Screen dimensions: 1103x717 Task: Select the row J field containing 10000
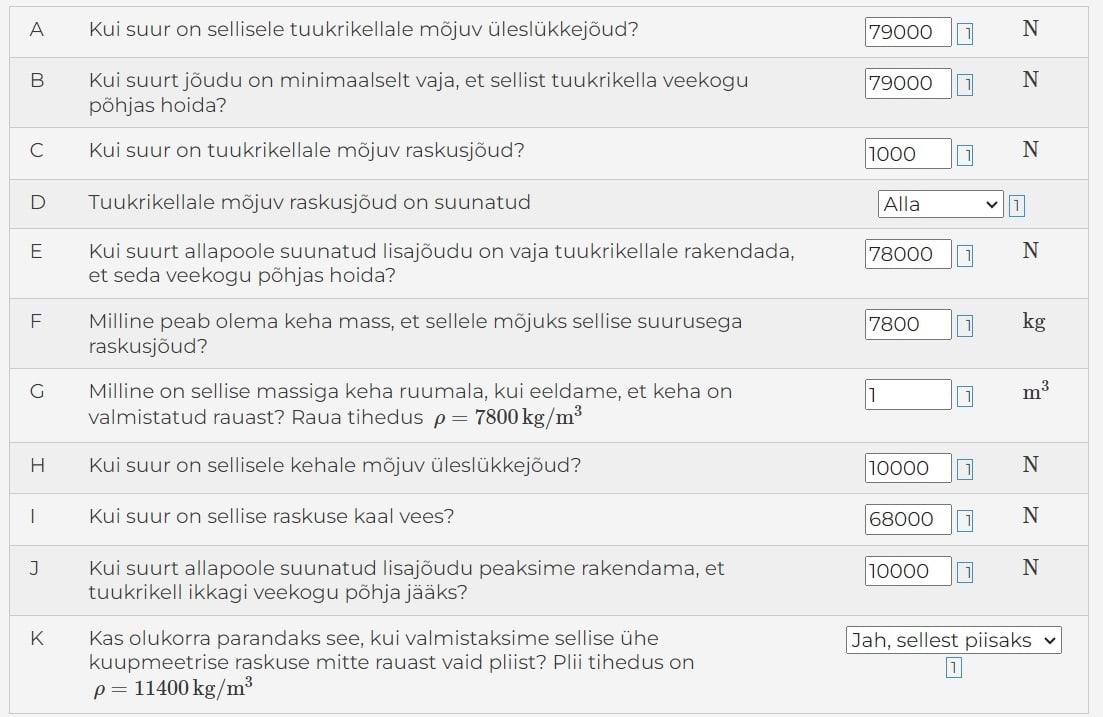pyautogui.click(x=908, y=571)
